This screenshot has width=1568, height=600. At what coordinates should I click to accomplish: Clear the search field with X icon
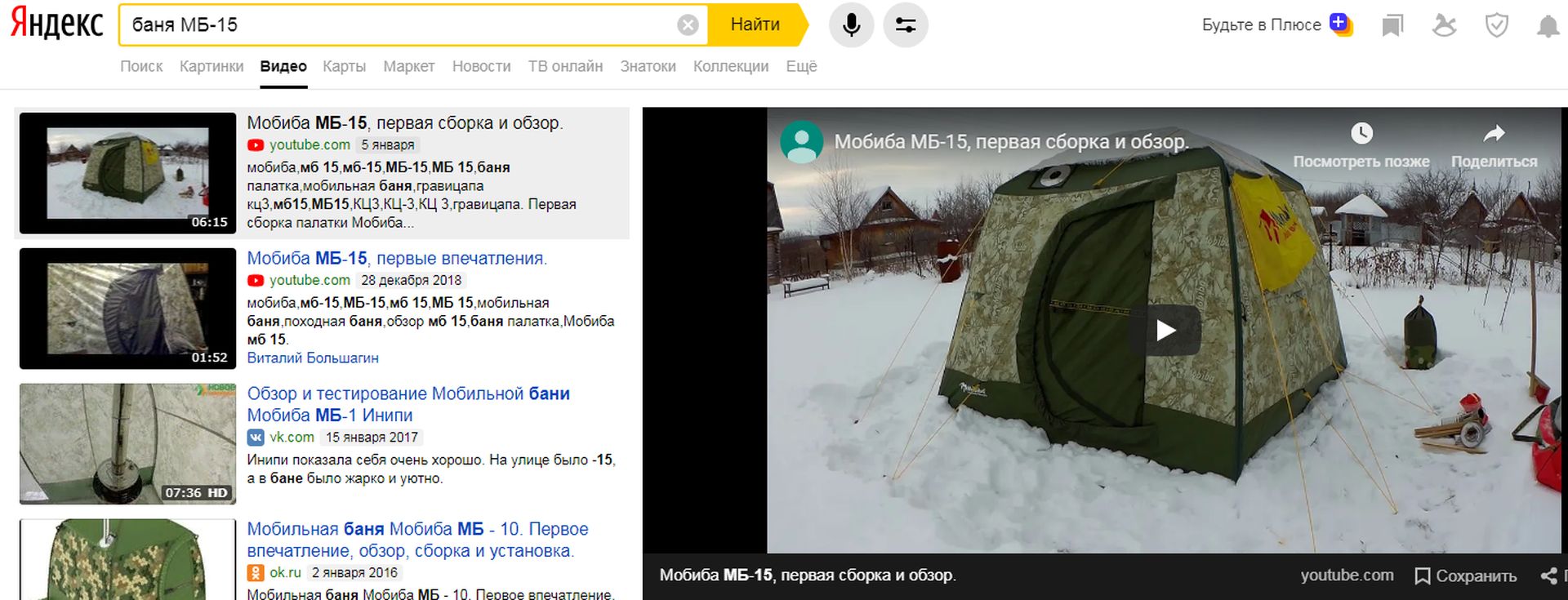click(688, 25)
